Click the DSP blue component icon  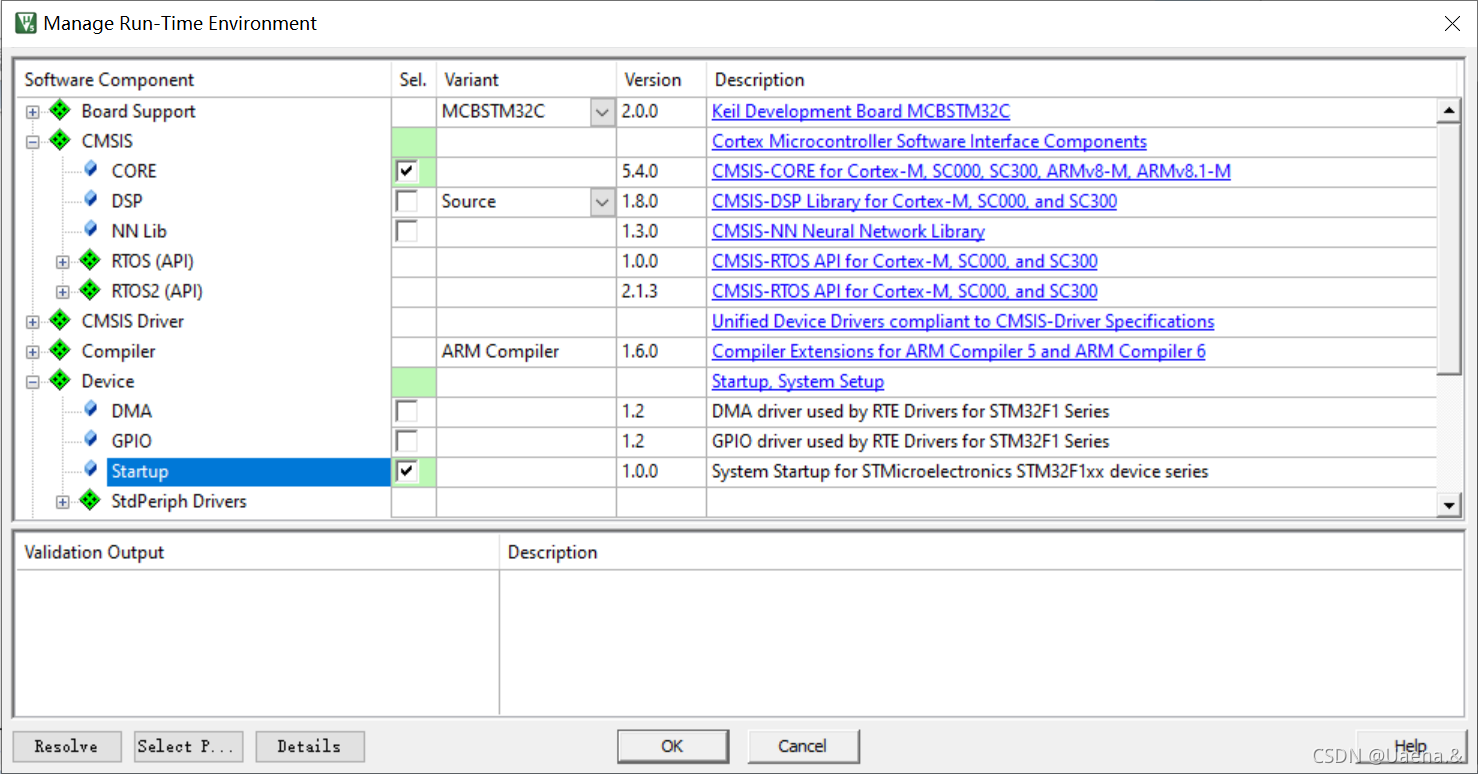[x=91, y=200]
